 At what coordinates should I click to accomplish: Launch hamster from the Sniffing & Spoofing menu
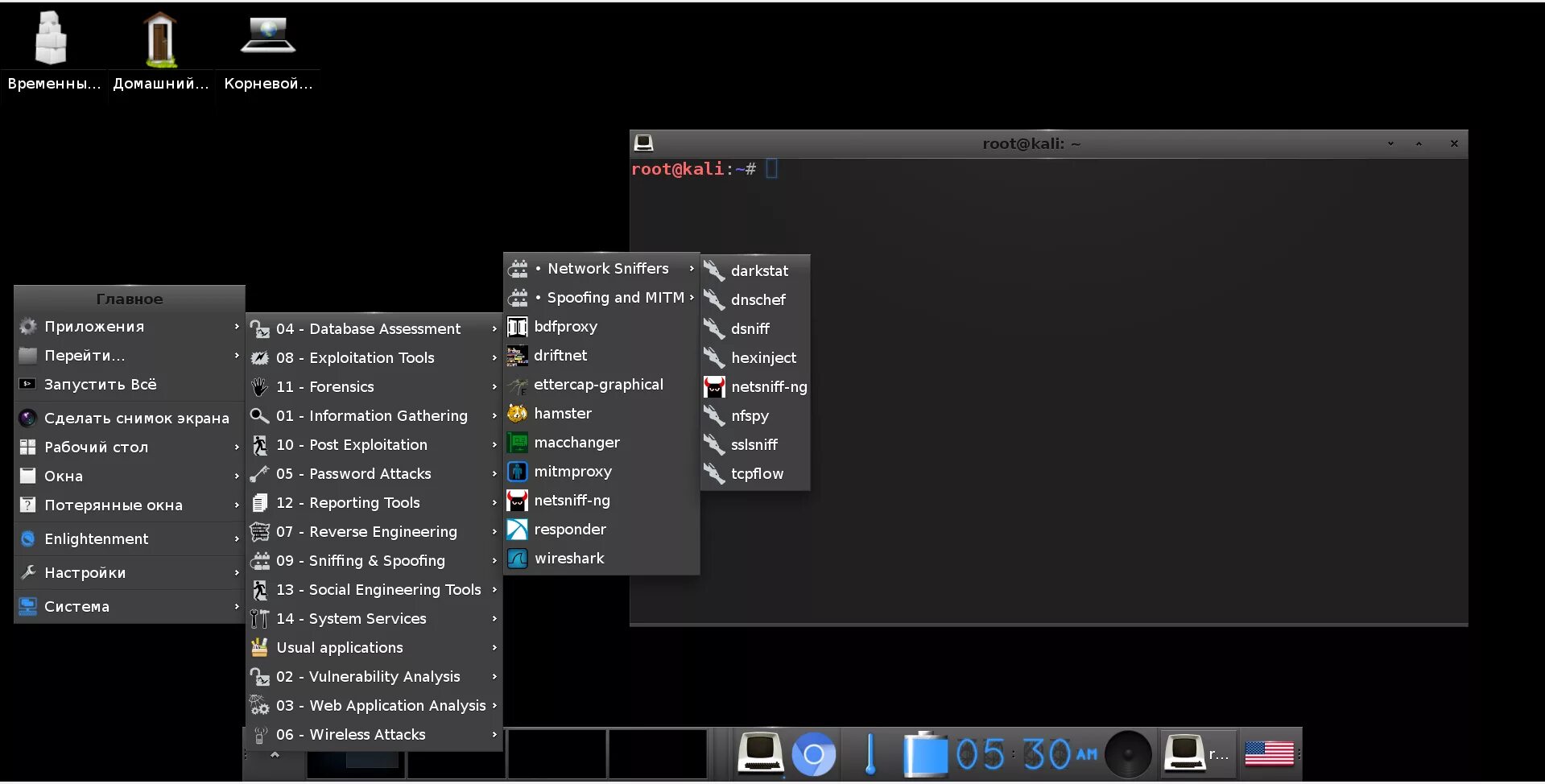click(x=601, y=414)
